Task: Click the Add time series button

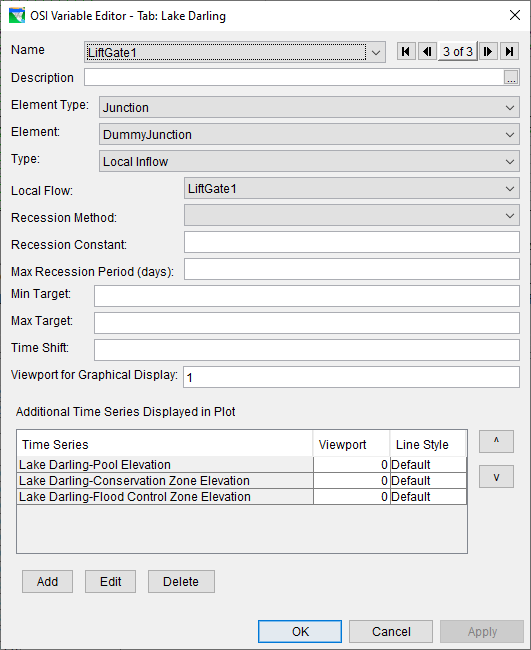Action: coord(47,582)
